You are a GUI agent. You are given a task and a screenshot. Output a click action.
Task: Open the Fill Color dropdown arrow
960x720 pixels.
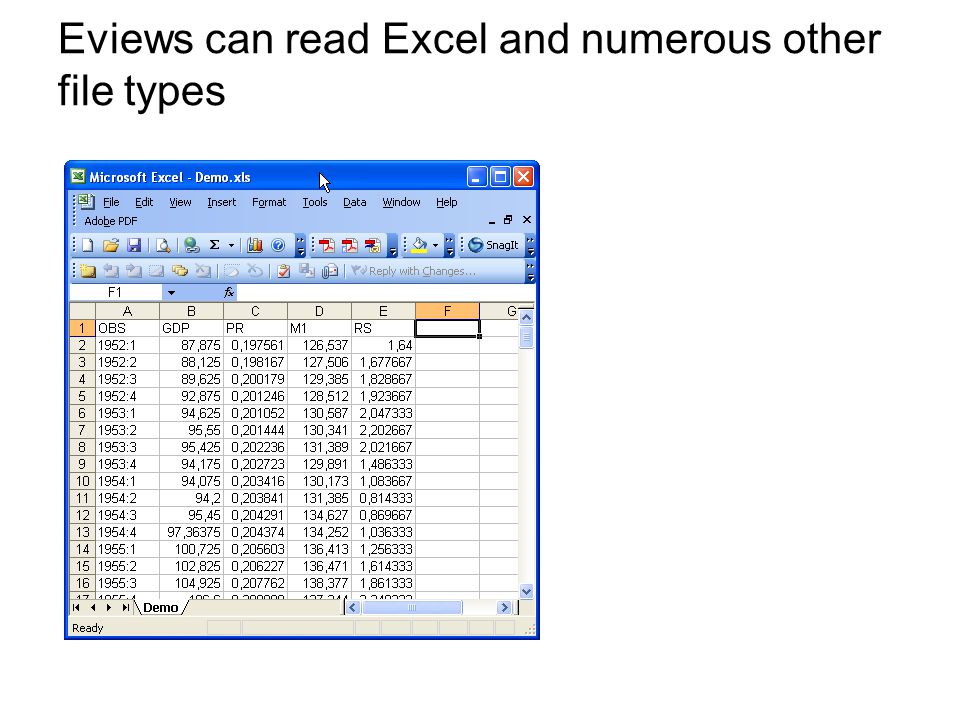435,246
